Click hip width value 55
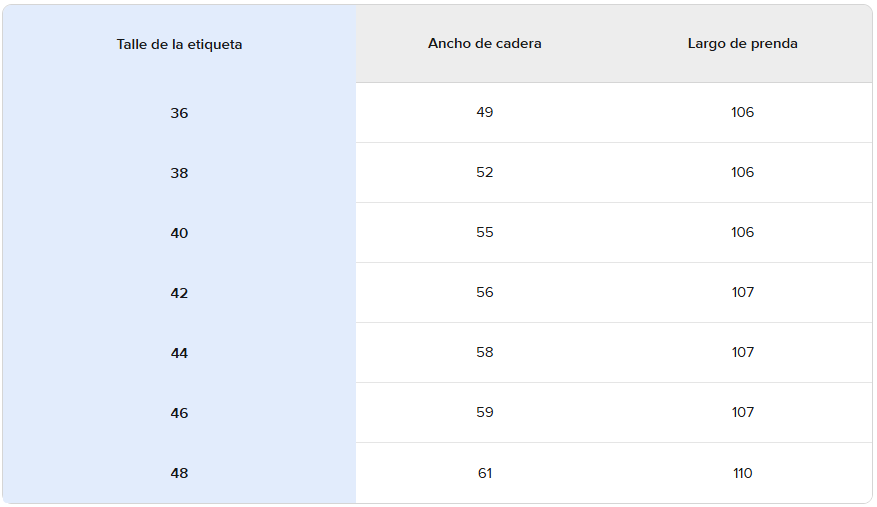Image resolution: width=877 pixels, height=507 pixels. click(x=485, y=232)
